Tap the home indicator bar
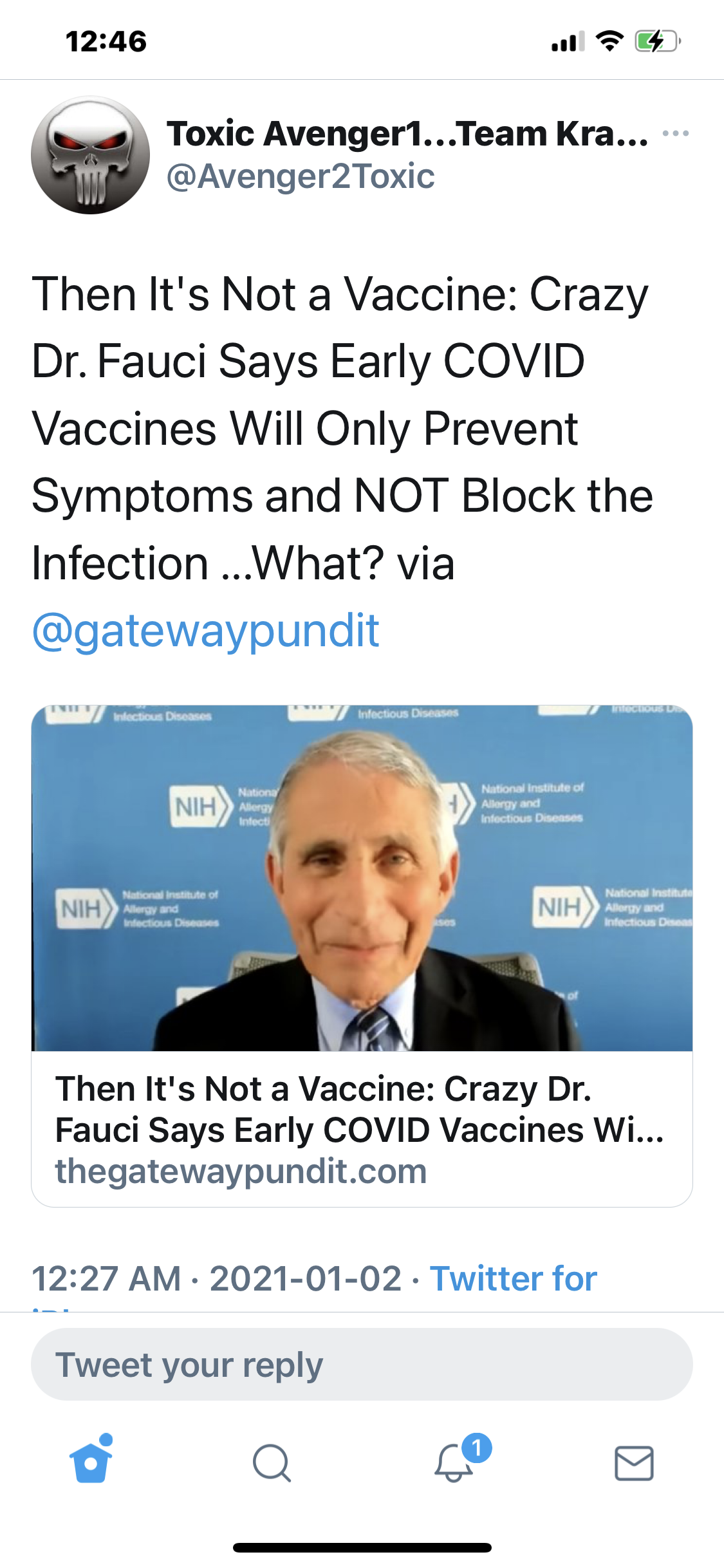 (x=362, y=1547)
